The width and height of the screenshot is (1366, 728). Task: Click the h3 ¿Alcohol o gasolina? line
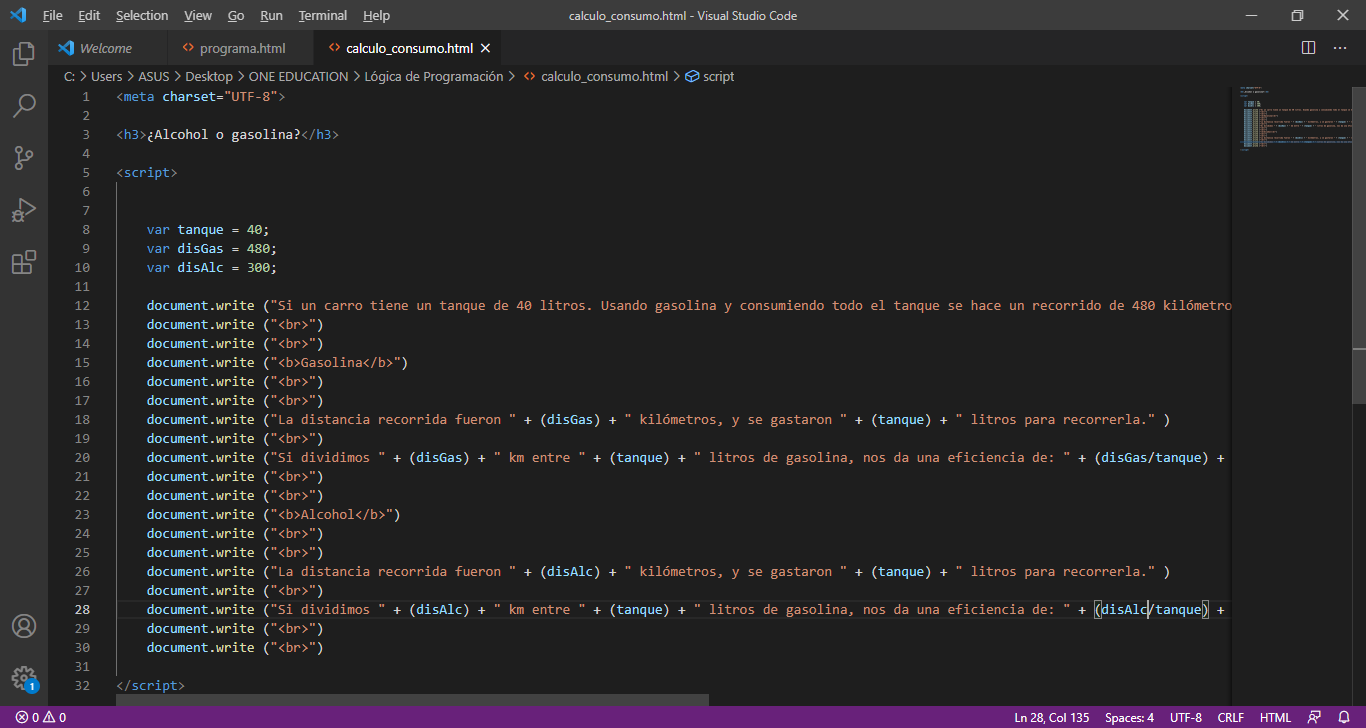(x=228, y=134)
